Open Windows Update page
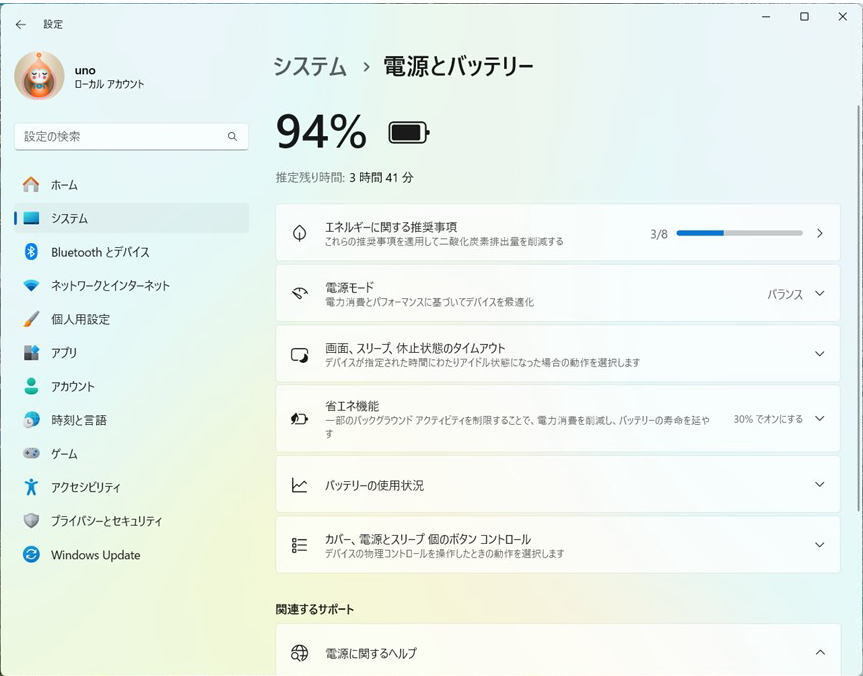The height and width of the screenshot is (676, 863). coord(132,554)
